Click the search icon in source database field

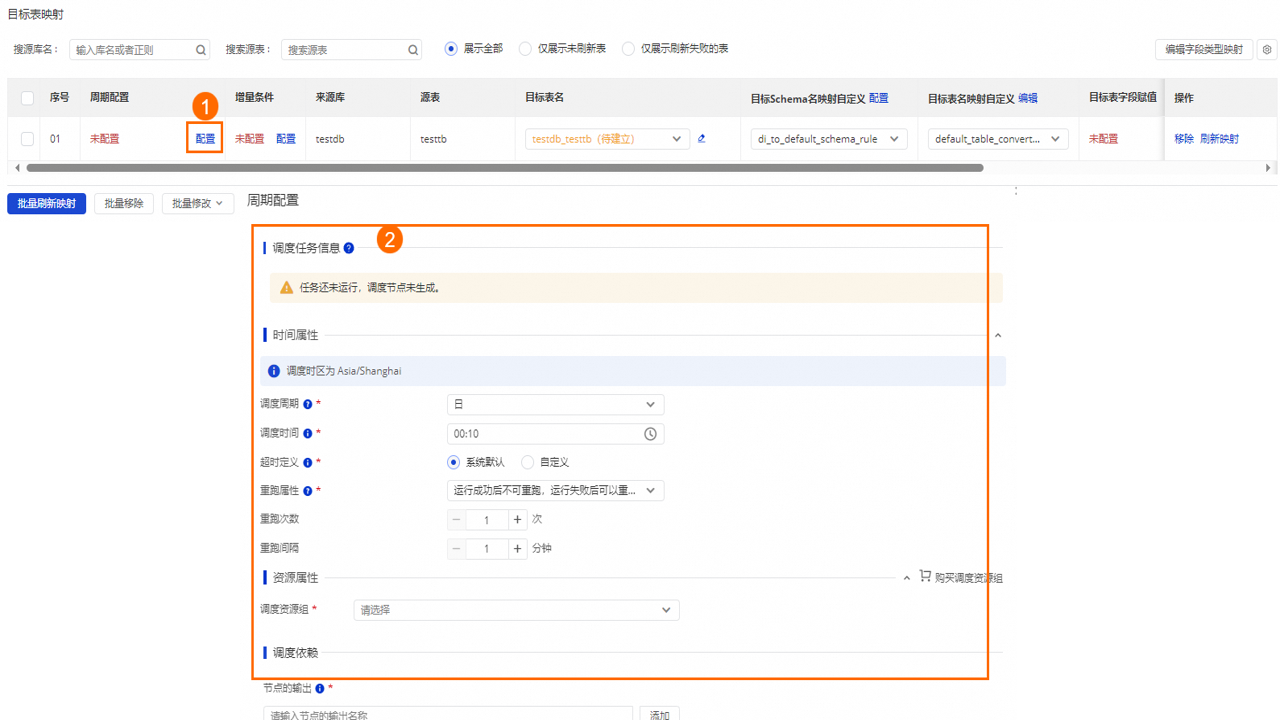pos(201,50)
